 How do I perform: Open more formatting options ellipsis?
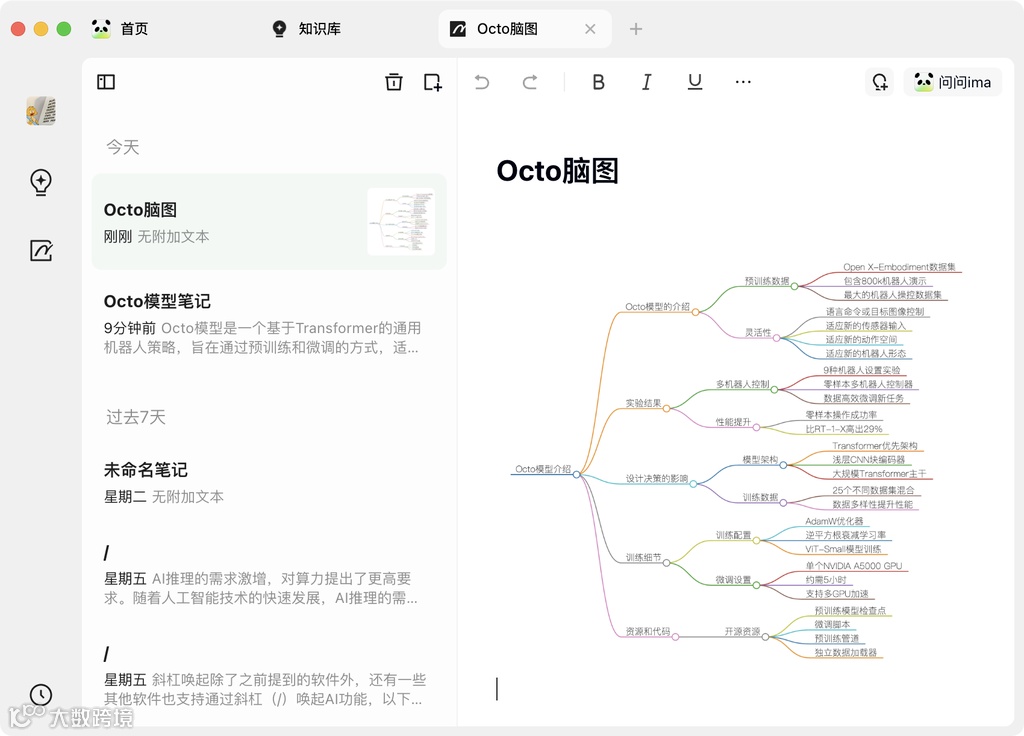tap(743, 82)
